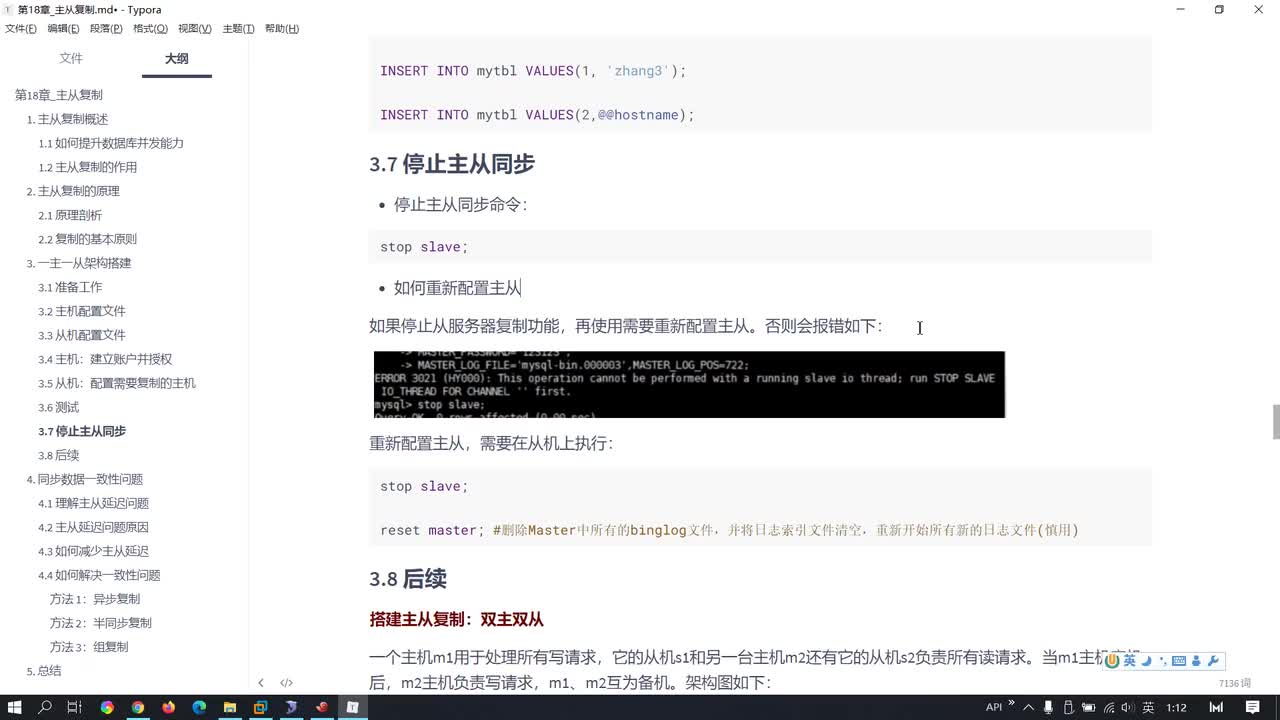
Task: Open the 段落(P) menu
Action: [x=106, y=29]
